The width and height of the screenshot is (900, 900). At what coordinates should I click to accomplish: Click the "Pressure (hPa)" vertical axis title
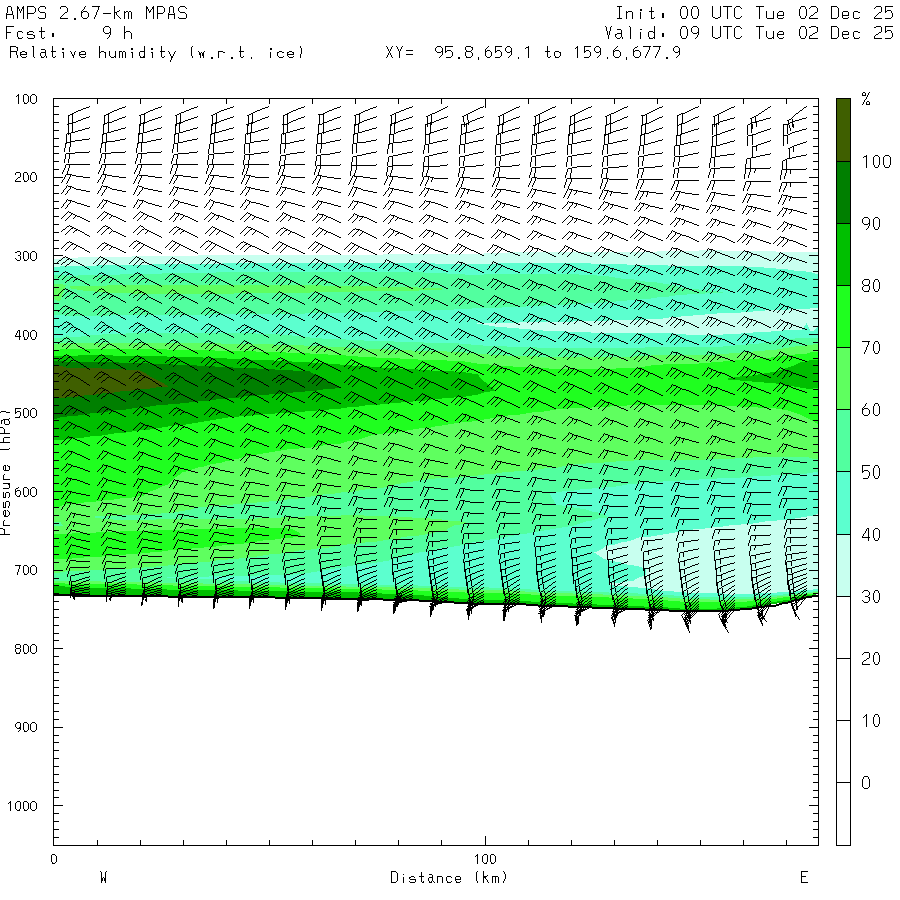[6, 472]
